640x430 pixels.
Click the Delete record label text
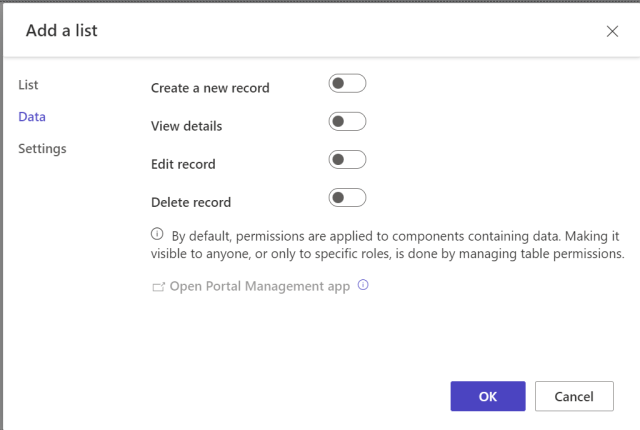(x=191, y=202)
